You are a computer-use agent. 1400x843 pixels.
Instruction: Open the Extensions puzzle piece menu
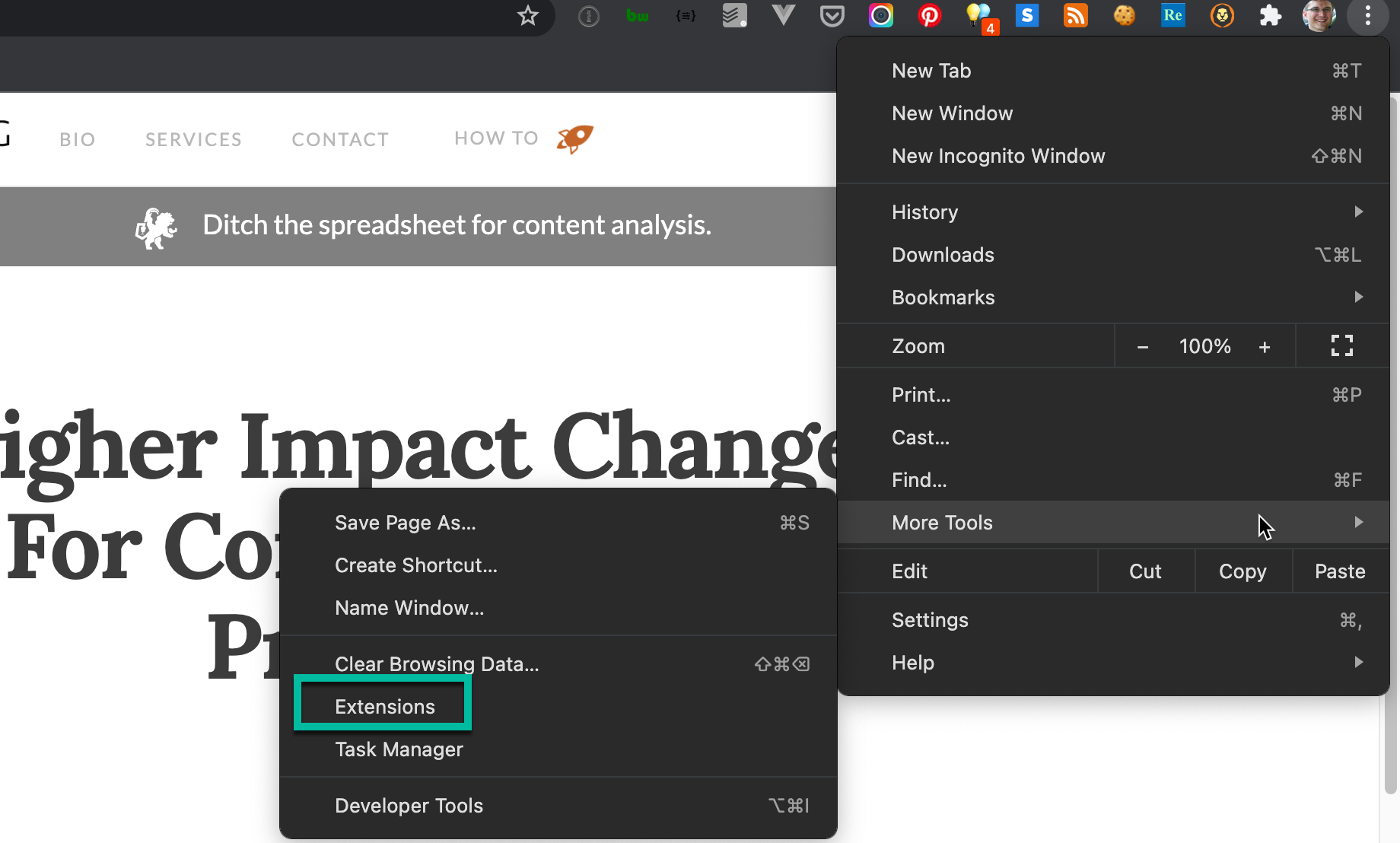click(1270, 15)
